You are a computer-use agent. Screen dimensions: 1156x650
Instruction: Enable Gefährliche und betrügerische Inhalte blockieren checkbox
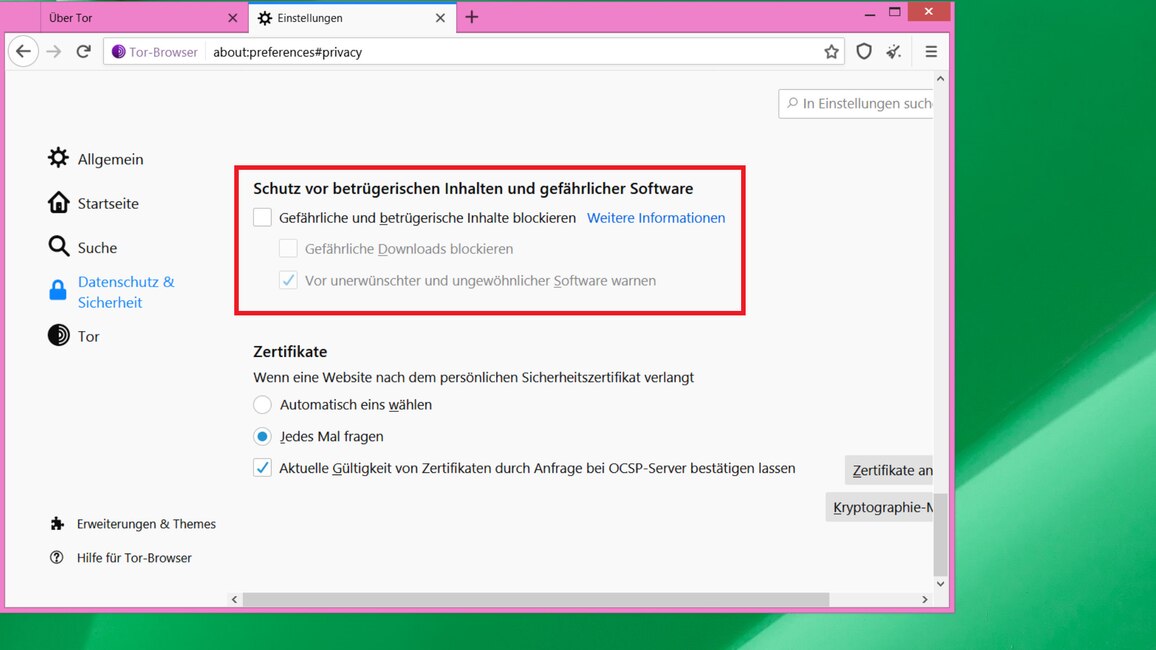[x=263, y=218]
